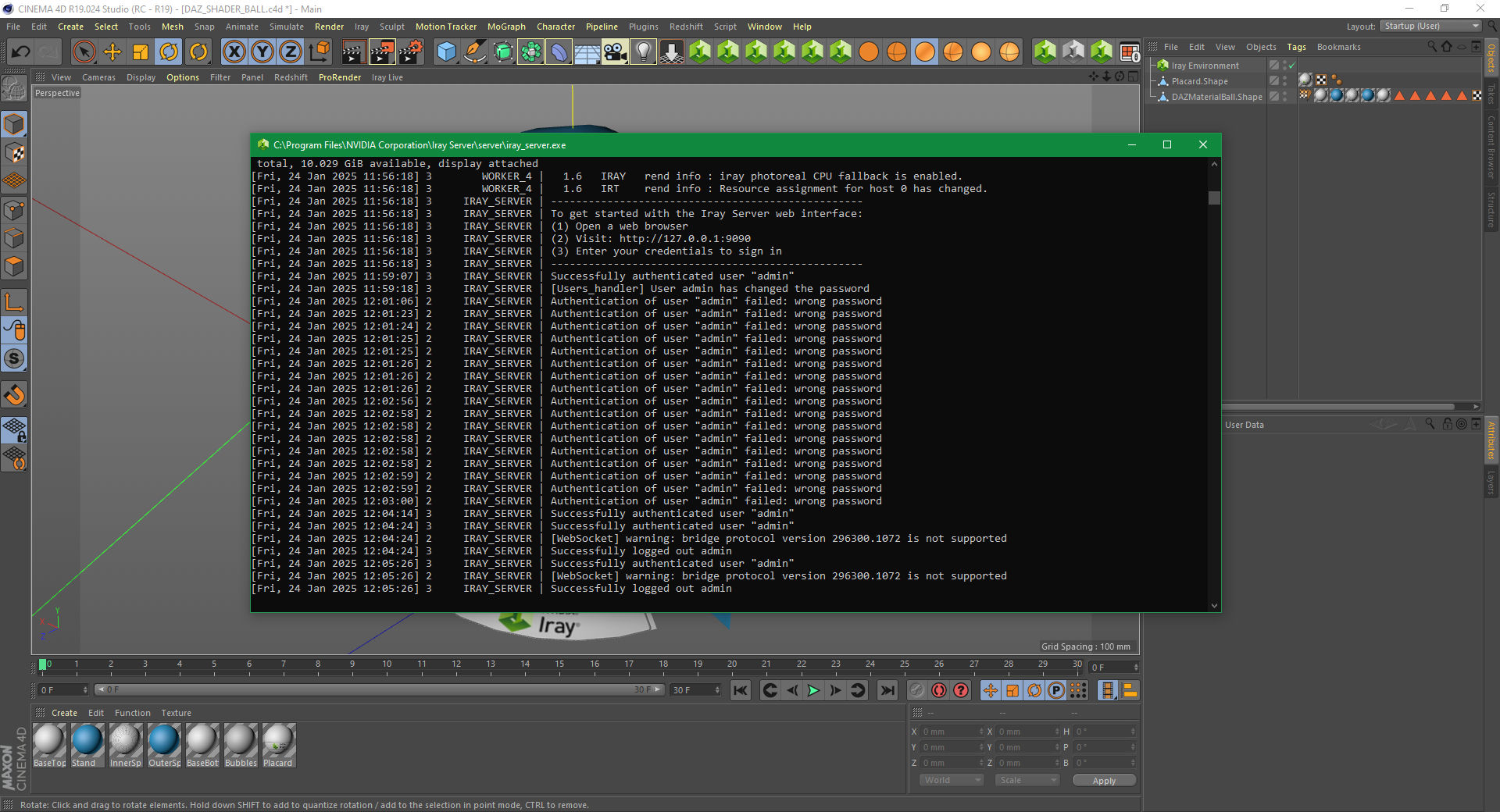The height and width of the screenshot is (812, 1500).
Task: Add a Floor environment object
Action: (x=587, y=52)
